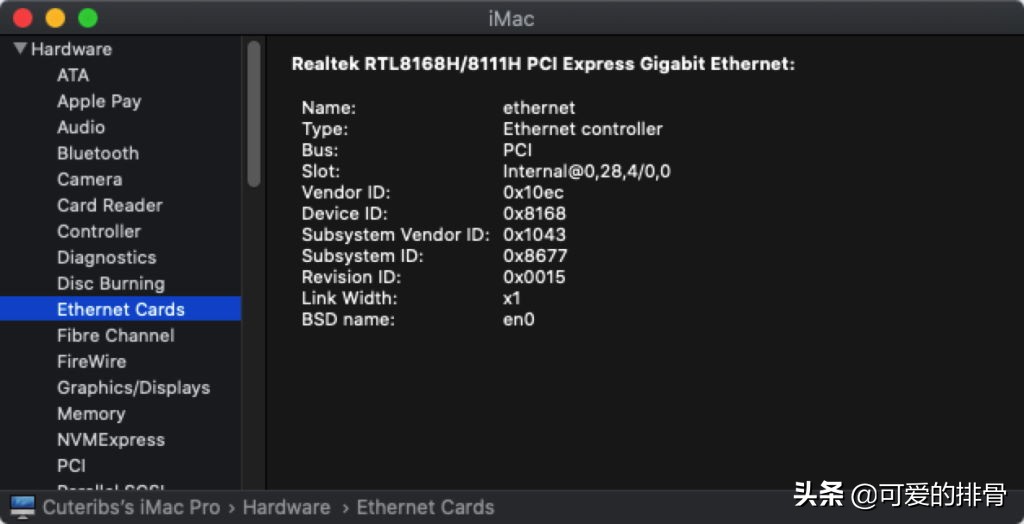
Task: Open Fibre Channel in sidebar
Action: click(115, 335)
